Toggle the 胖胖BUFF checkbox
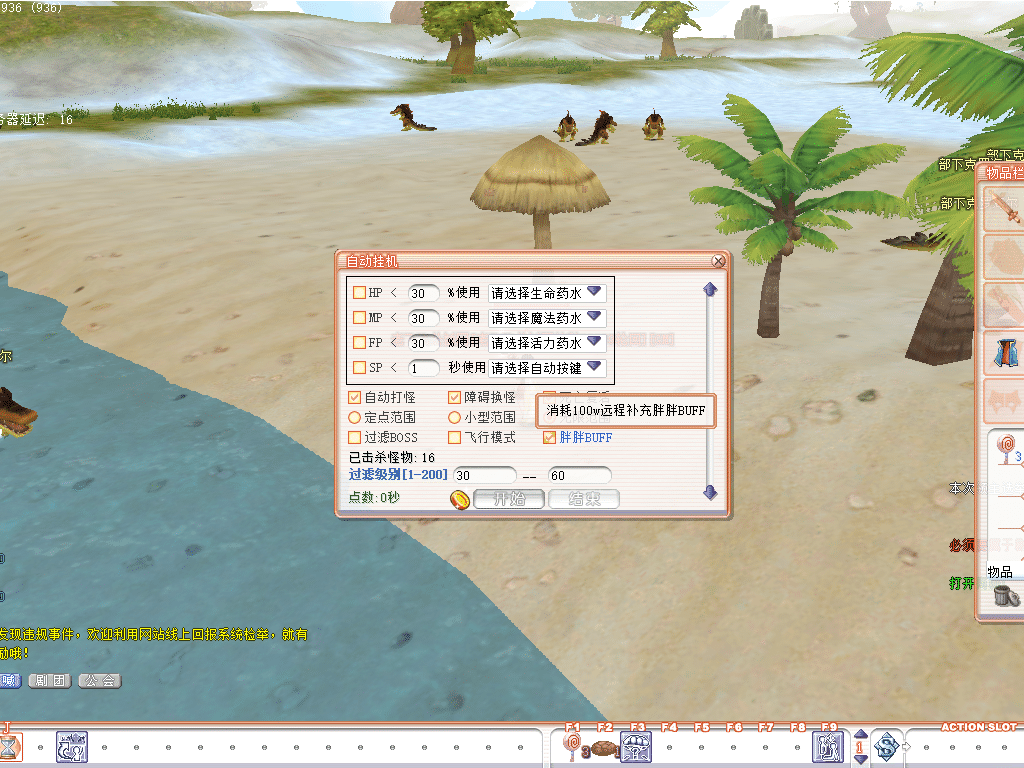The height and width of the screenshot is (768, 1024). coord(549,437)
